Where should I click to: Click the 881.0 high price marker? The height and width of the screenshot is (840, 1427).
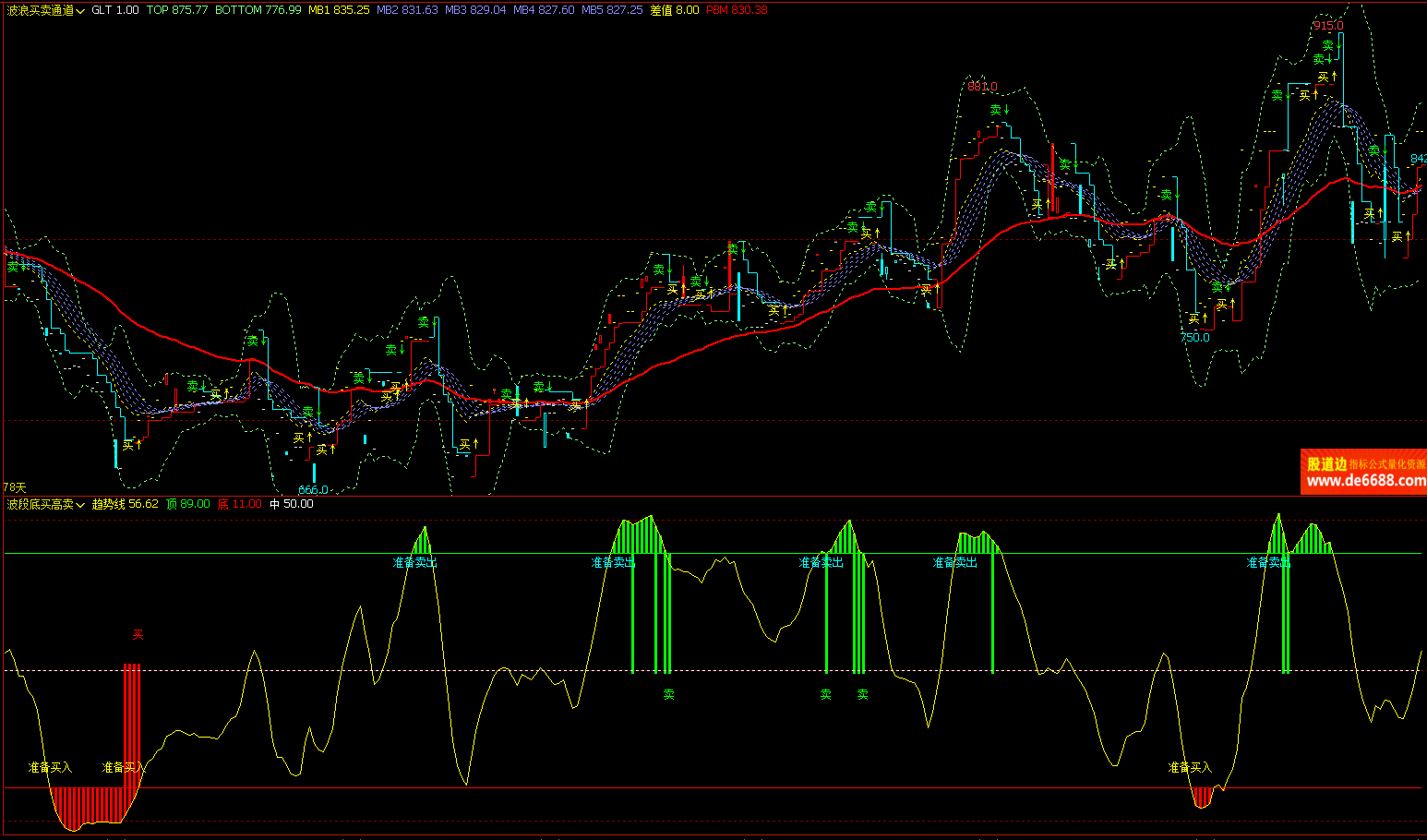(x=982, y=87)
